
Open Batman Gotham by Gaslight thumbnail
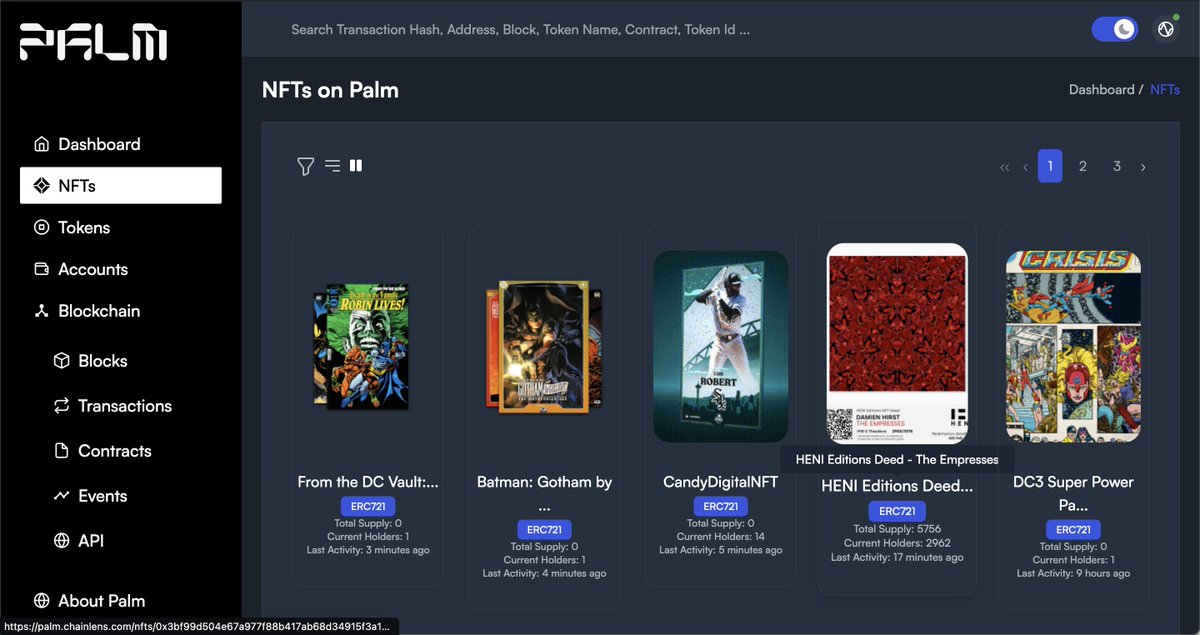coord(544,347)
